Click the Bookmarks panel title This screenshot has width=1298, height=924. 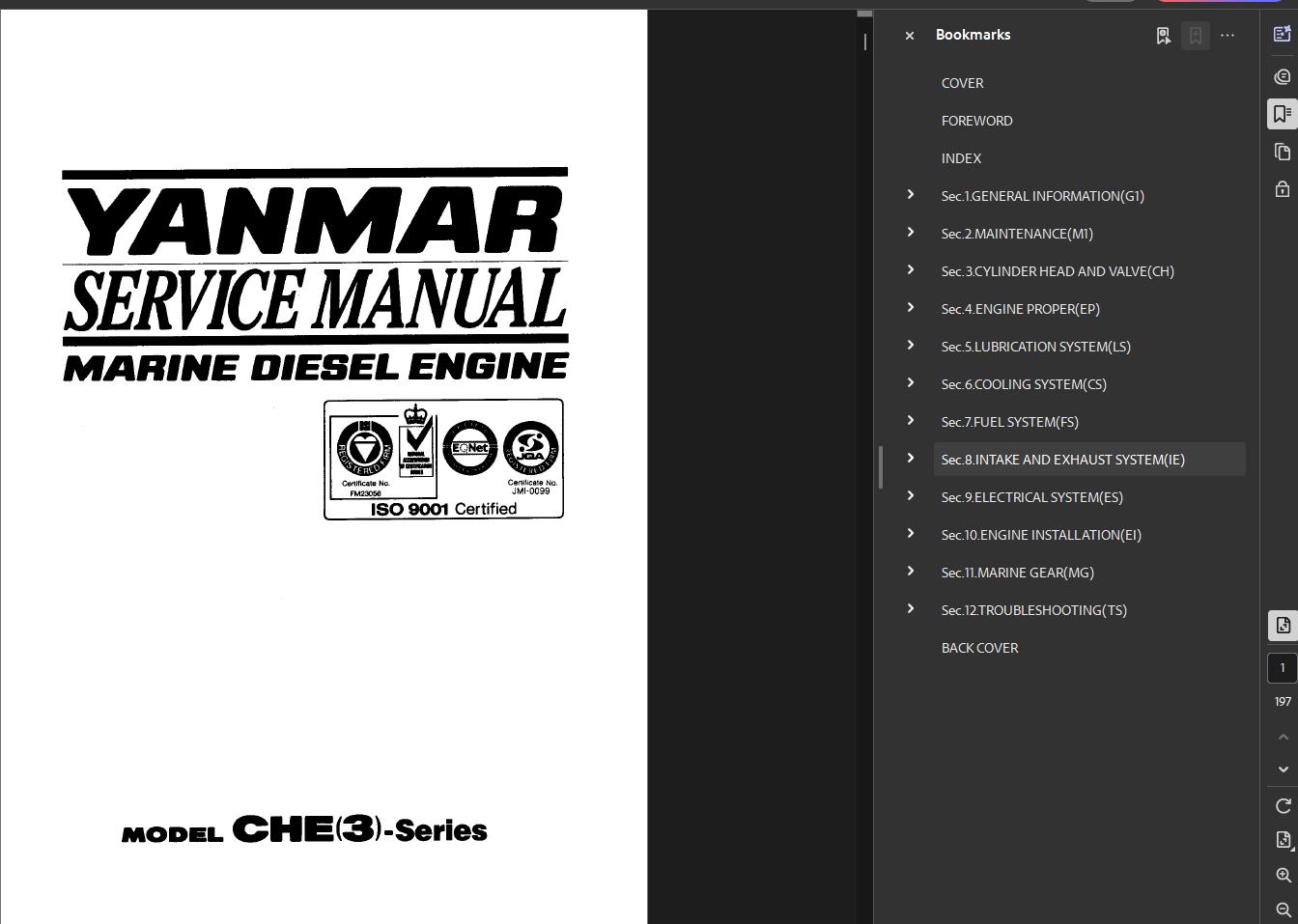coord(973,35)
